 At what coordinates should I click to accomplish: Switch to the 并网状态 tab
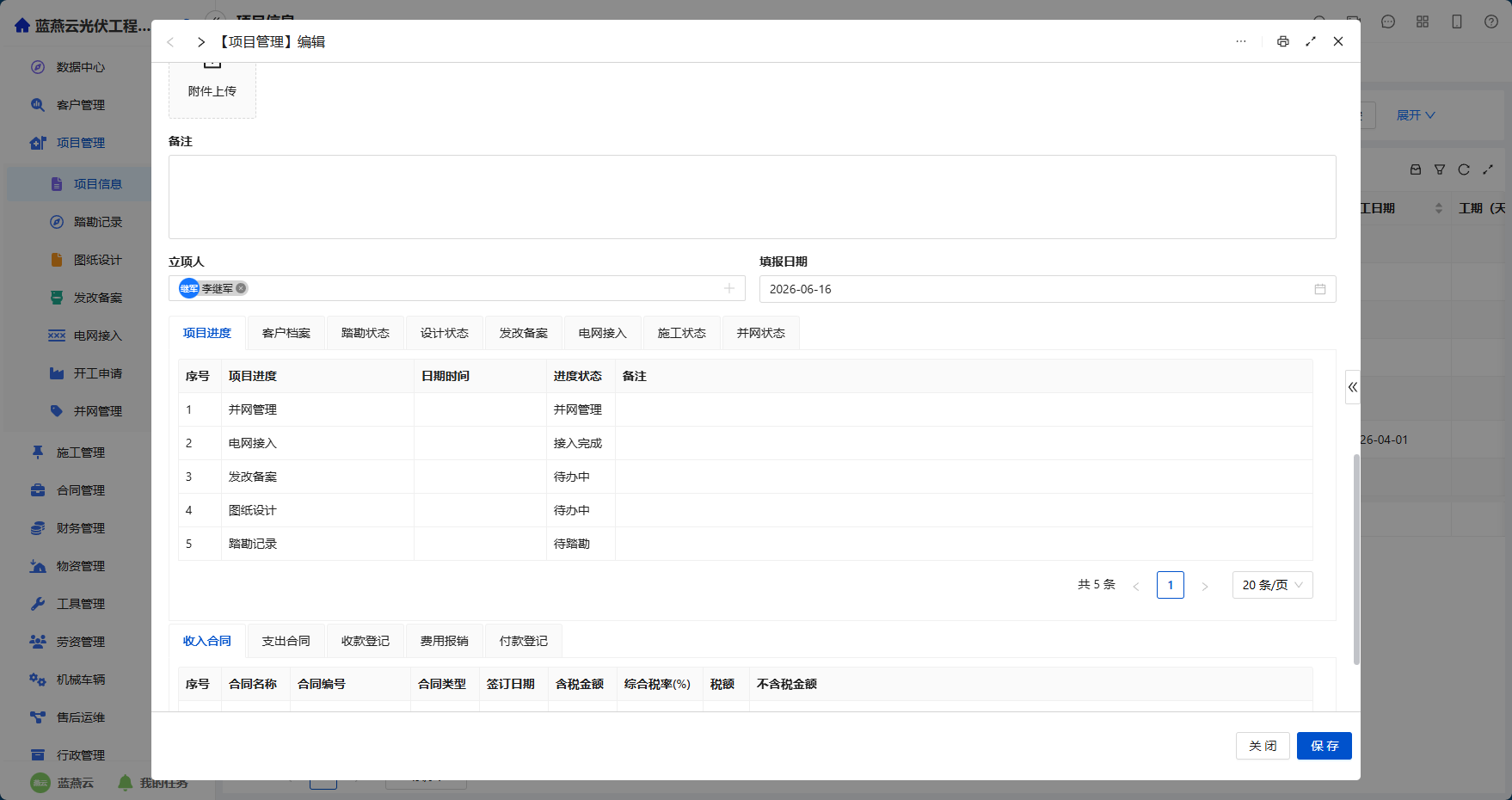(761, 333)
